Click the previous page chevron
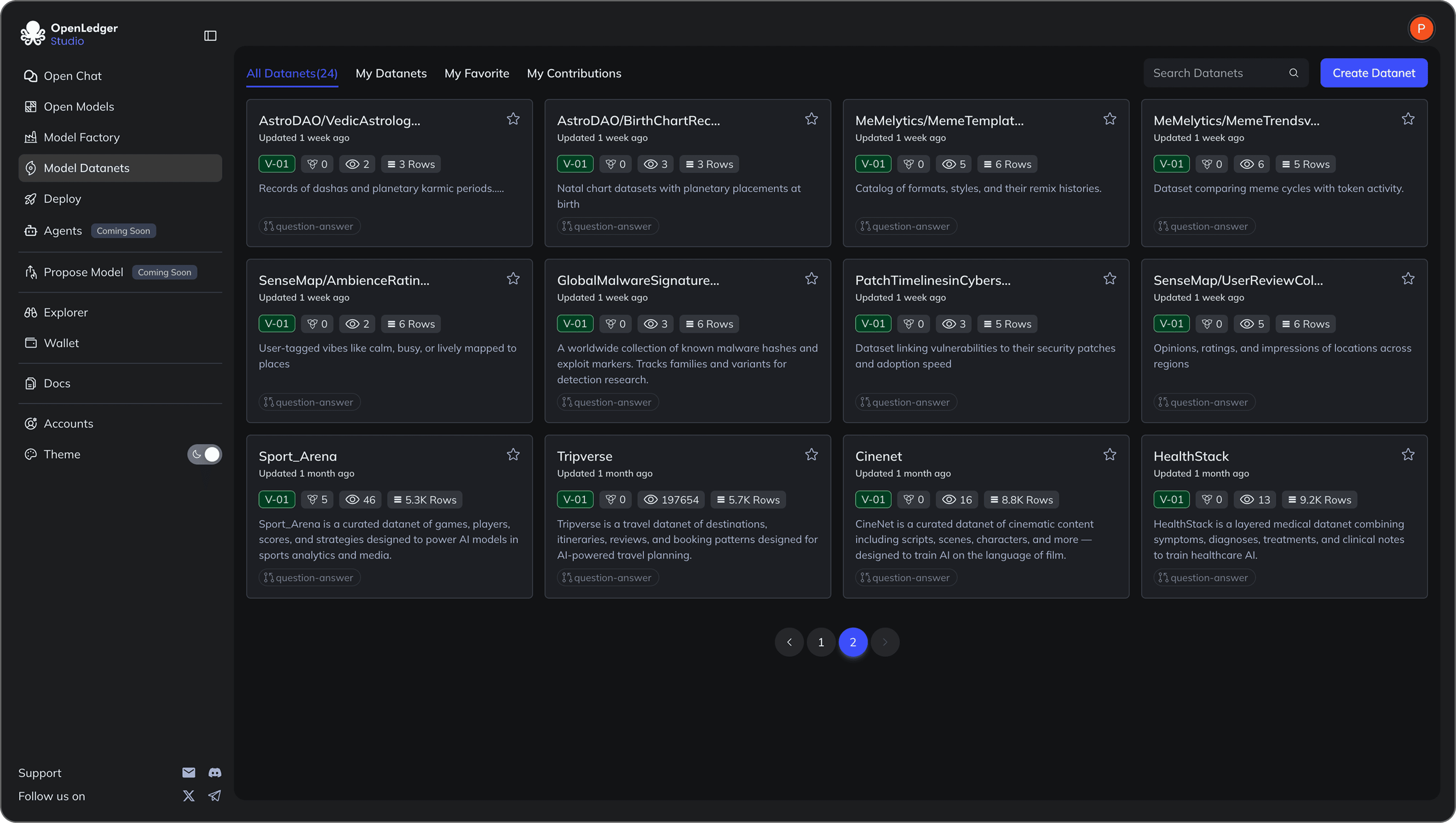1456x823 pixels. (x=789, y=642)
